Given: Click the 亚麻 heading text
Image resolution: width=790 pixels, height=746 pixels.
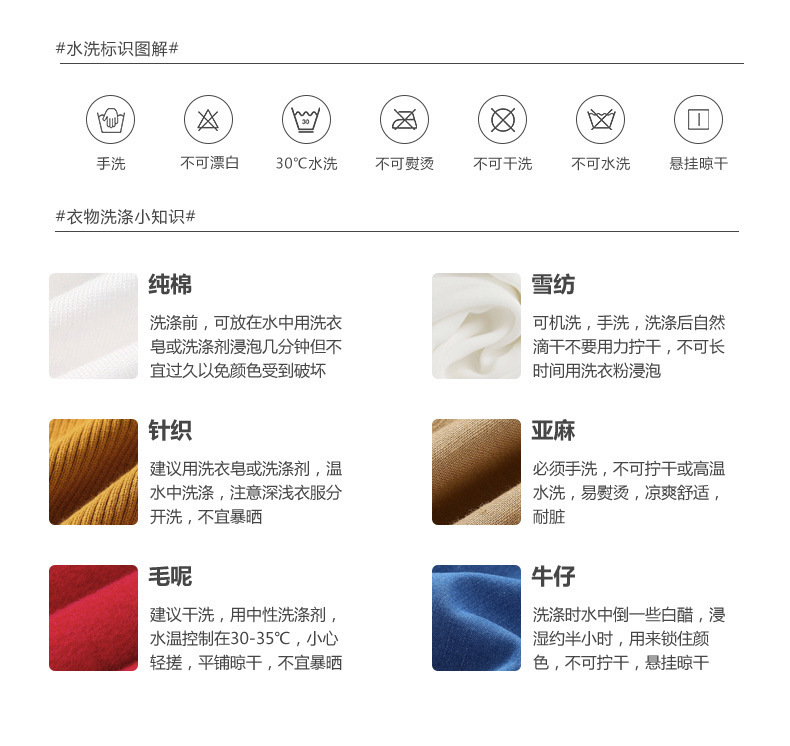Looking at the screenshot, I should click(553, 431).
